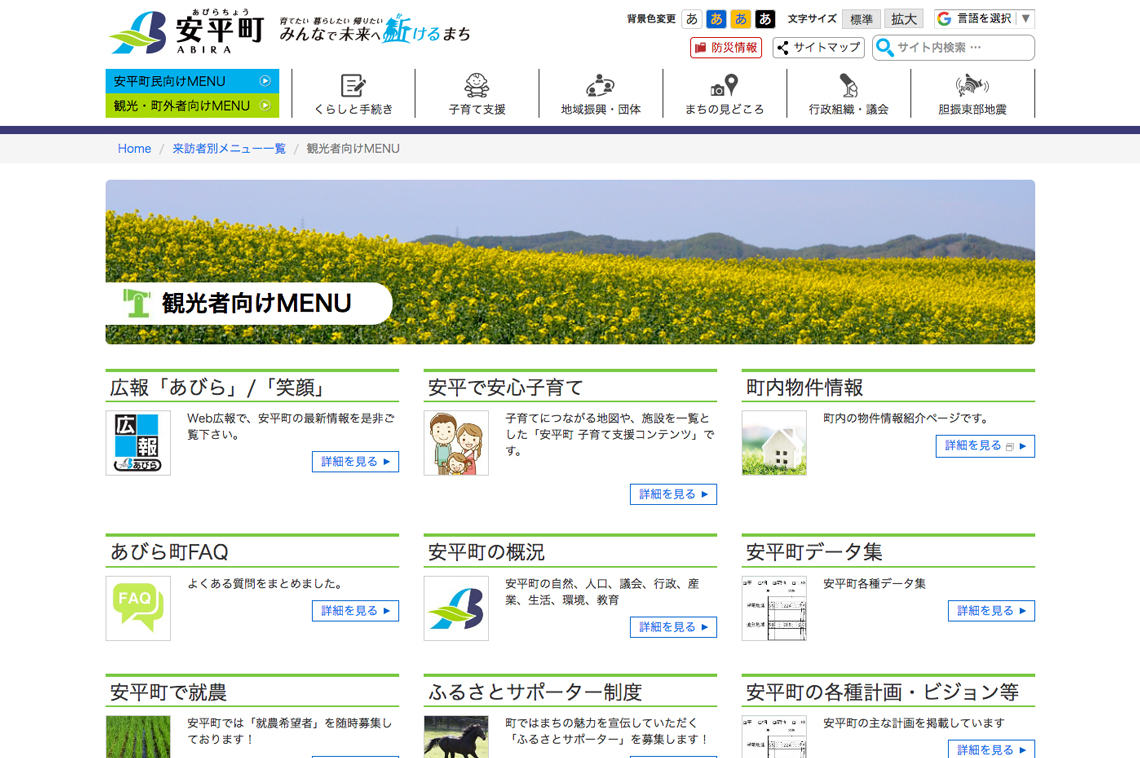Image resolution: width=1140 pixels, height=758 pixels.
Task: Select blue background color option
Action: pyautogui.click(x=717, y=19)
